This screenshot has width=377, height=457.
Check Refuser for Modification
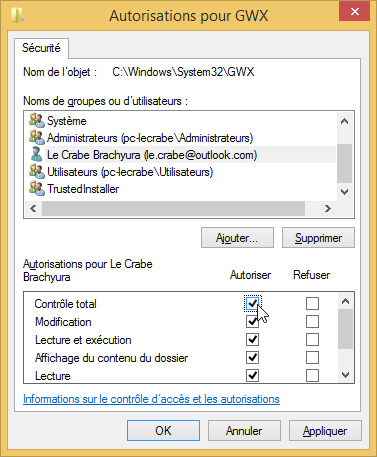(x=312, y=322)
